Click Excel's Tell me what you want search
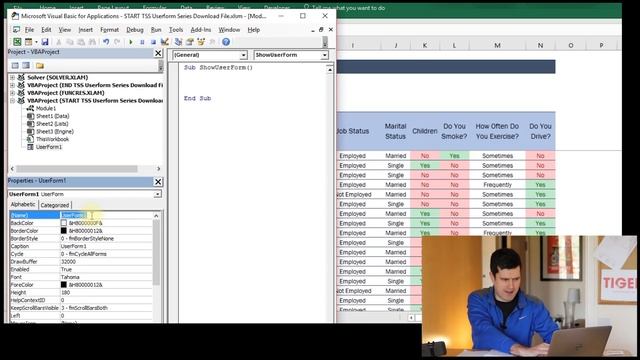This screenshot has height=360, width=640. coord(348,8)
